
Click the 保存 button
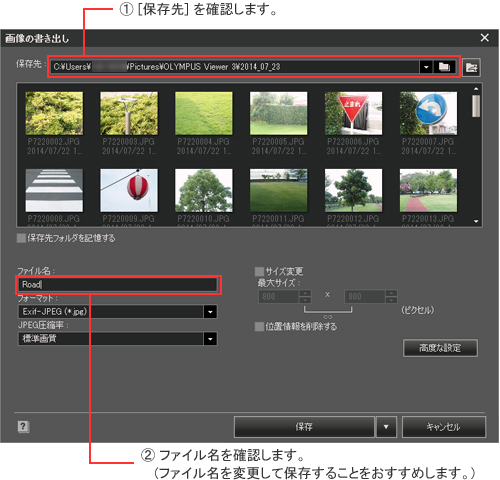[x=304, y=427]
